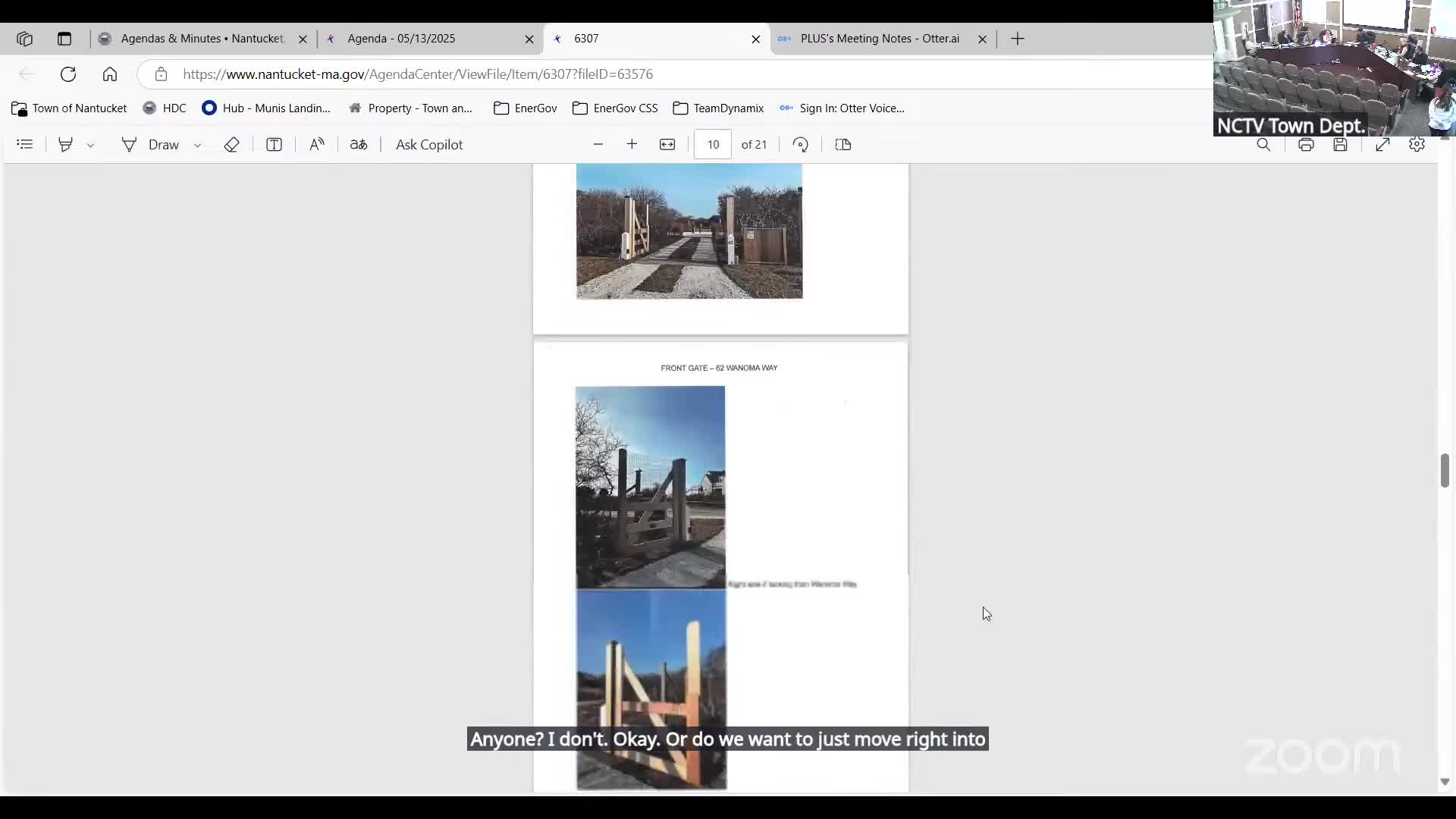1456x819 pixels.
Task: Expand the Draw tool options dropdown
Action: (x=197, y=145)
